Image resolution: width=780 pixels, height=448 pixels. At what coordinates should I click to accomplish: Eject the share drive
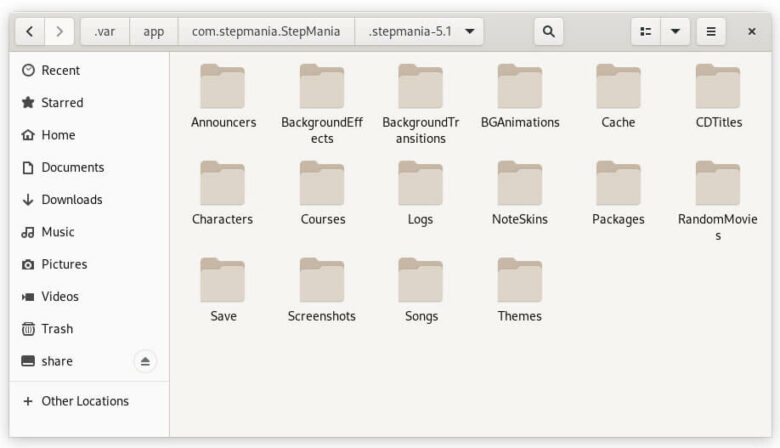[145, 361]
